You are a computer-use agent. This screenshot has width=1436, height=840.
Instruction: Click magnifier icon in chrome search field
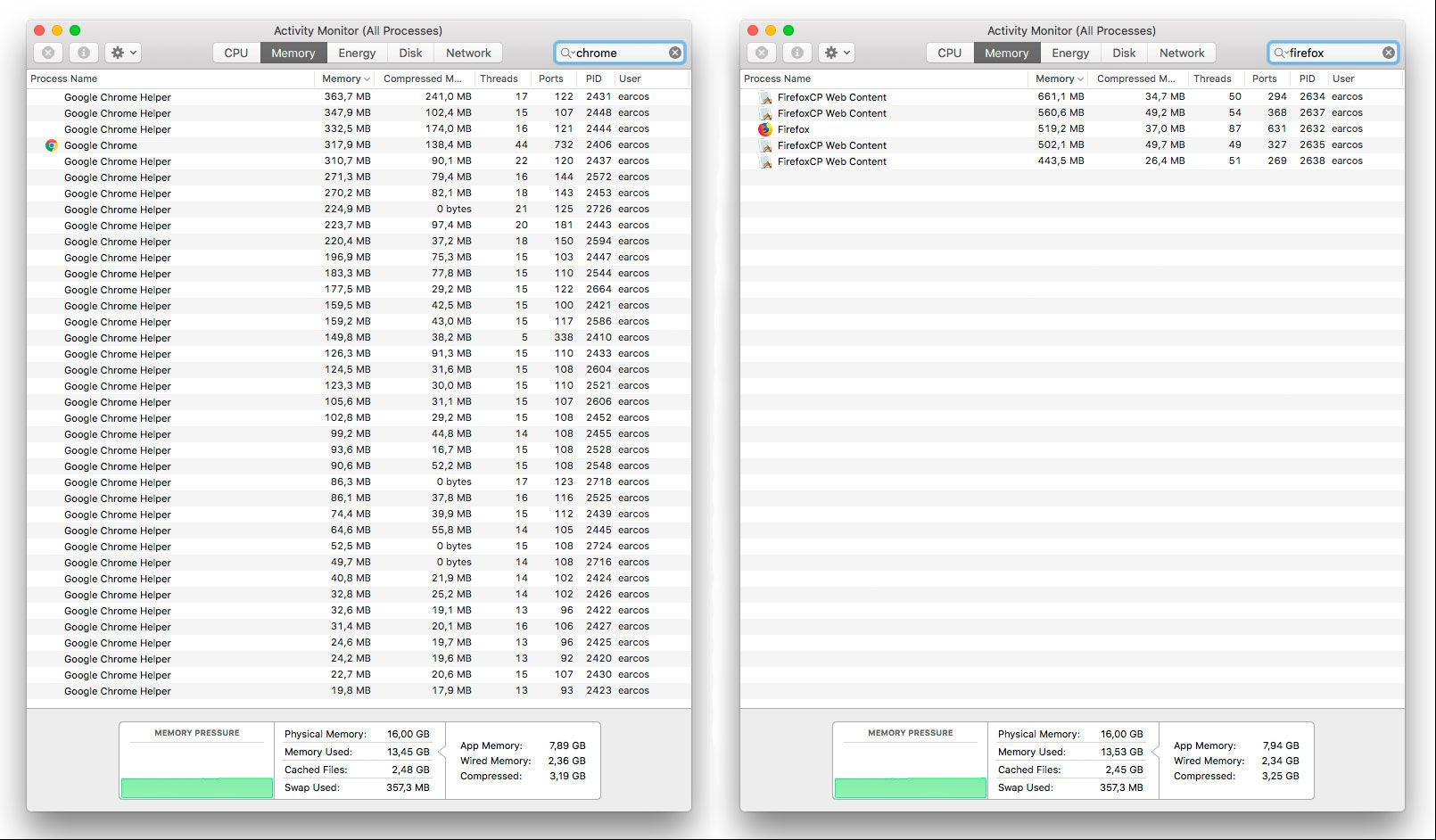pyautogui.click(x=566, y=53)
